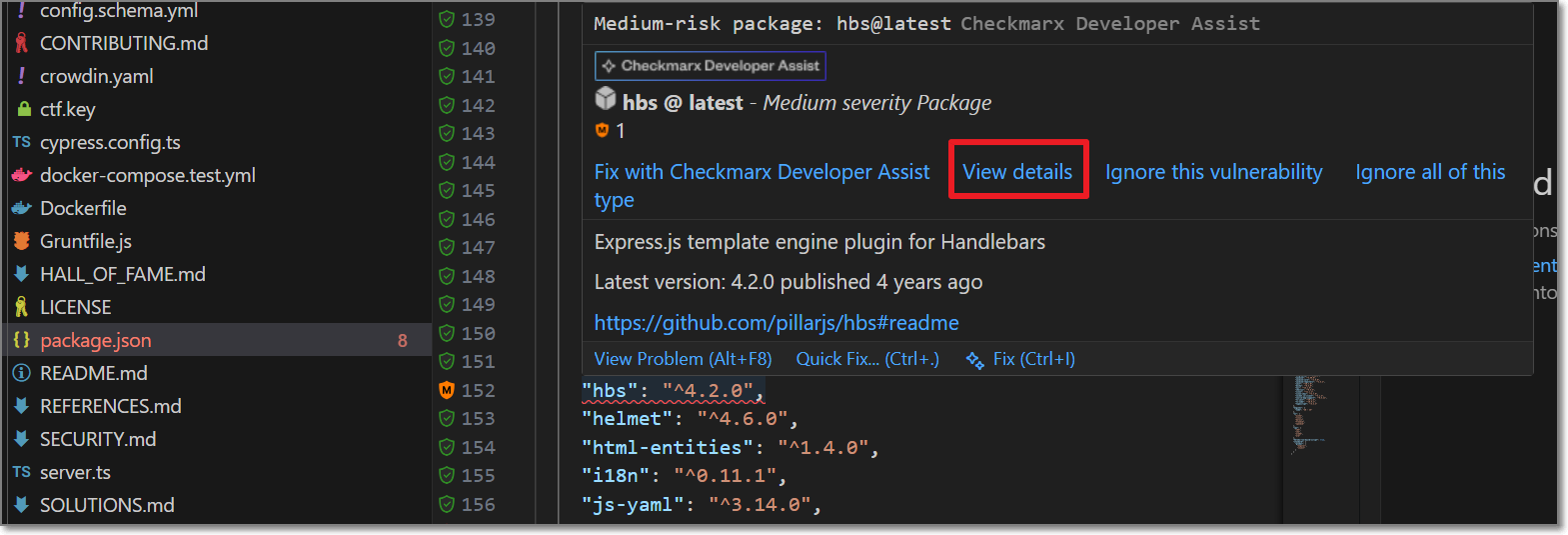The width and height of the screenshot is (1568, 535).
Task: Open View details for hbs package
Action: pos(1017,172)
